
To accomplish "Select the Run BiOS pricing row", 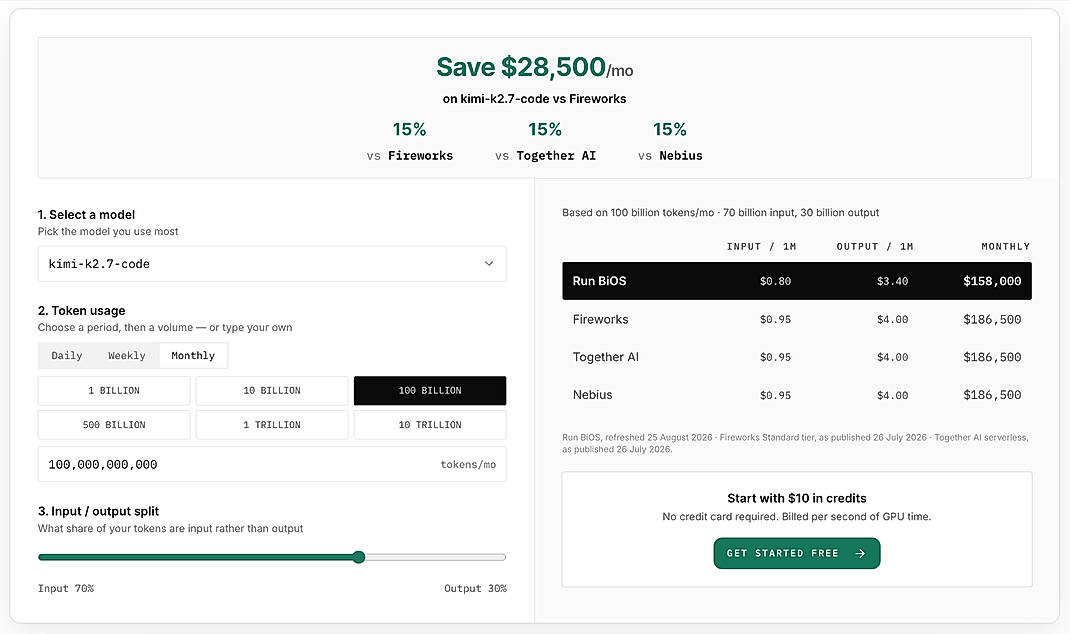I will point(796,280).
